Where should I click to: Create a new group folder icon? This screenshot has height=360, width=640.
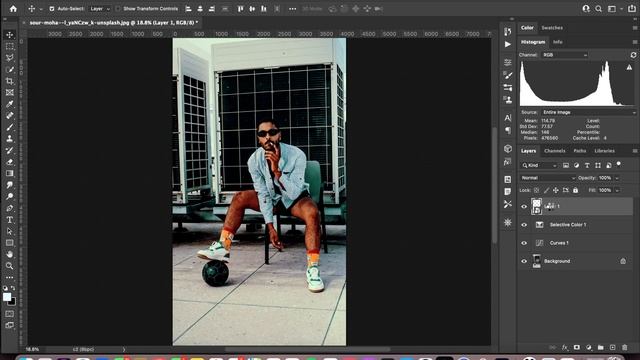600,347
